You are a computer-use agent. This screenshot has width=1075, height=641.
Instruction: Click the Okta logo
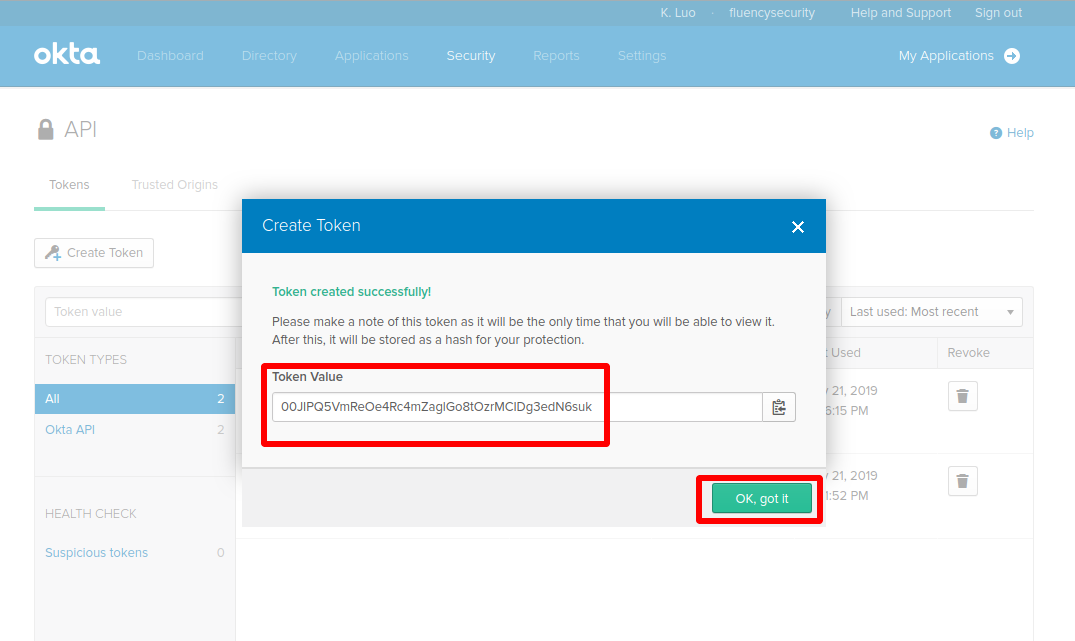coord(67,55)
